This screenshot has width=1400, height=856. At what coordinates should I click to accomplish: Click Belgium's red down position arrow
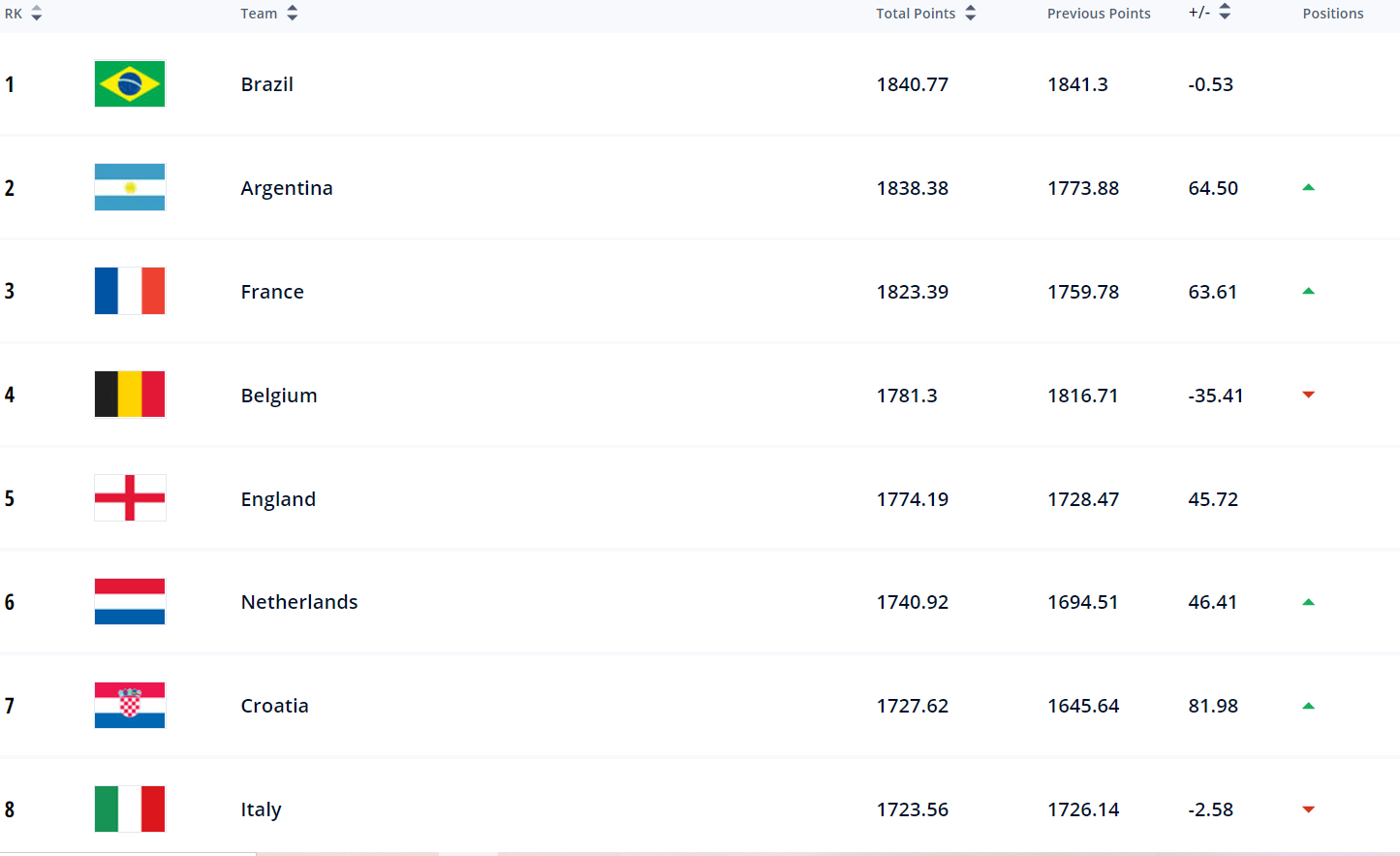pos(1308,395)
